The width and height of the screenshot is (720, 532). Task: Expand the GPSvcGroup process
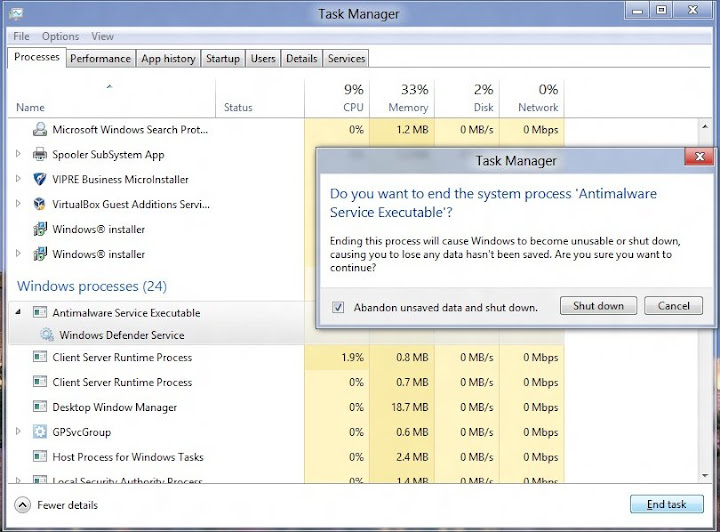pos(18,431)
